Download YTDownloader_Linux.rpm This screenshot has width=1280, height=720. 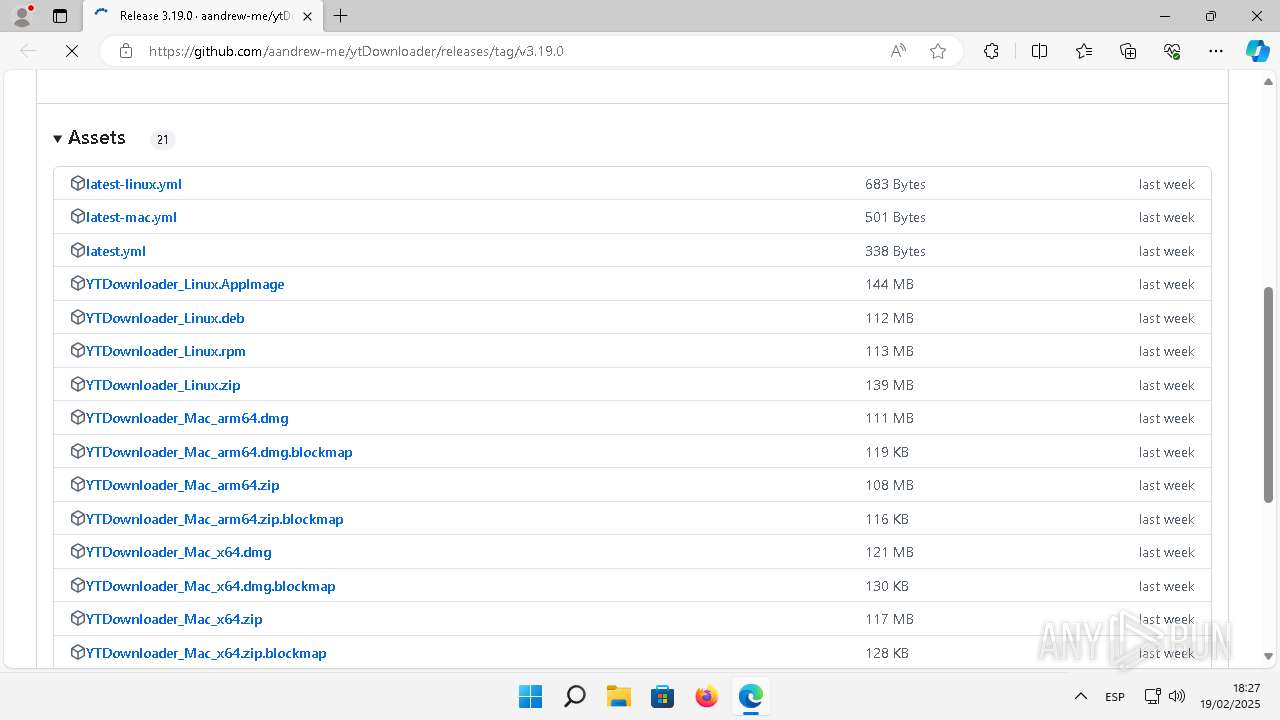tap(166, 351)
